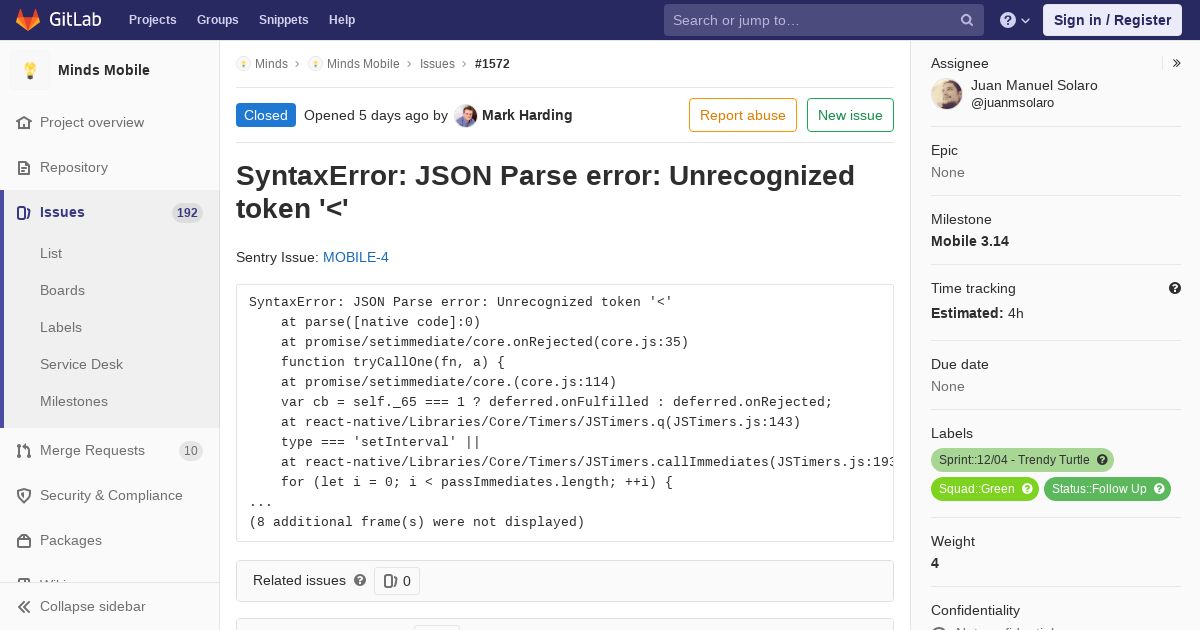
Task: Open the Minds Mobile project avatar
Action: (x=30, y=70)
